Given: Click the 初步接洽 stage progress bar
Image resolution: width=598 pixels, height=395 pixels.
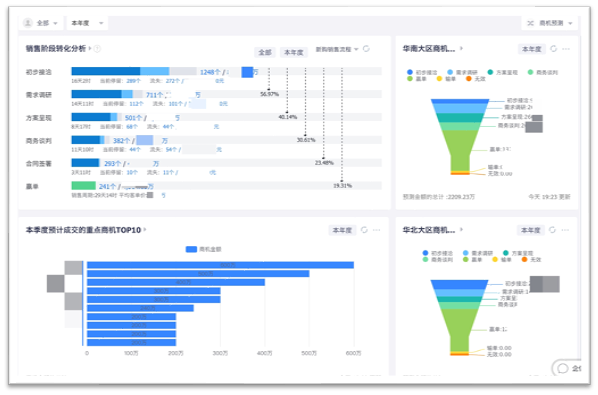Looking at the screenshot, I should [227, 71].
